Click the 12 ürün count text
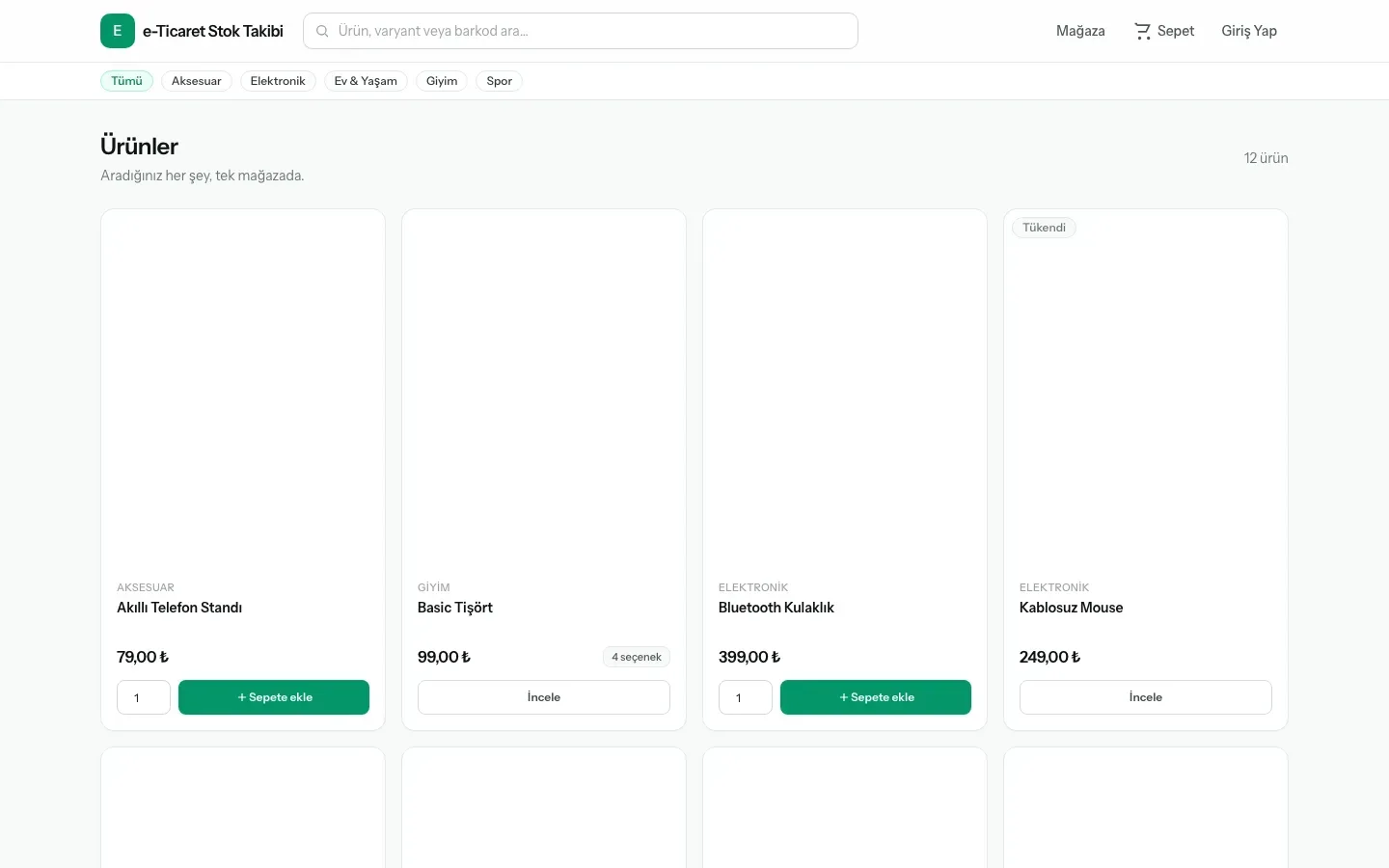This screenshot has width=1389, height=868. coord(1266,158)
